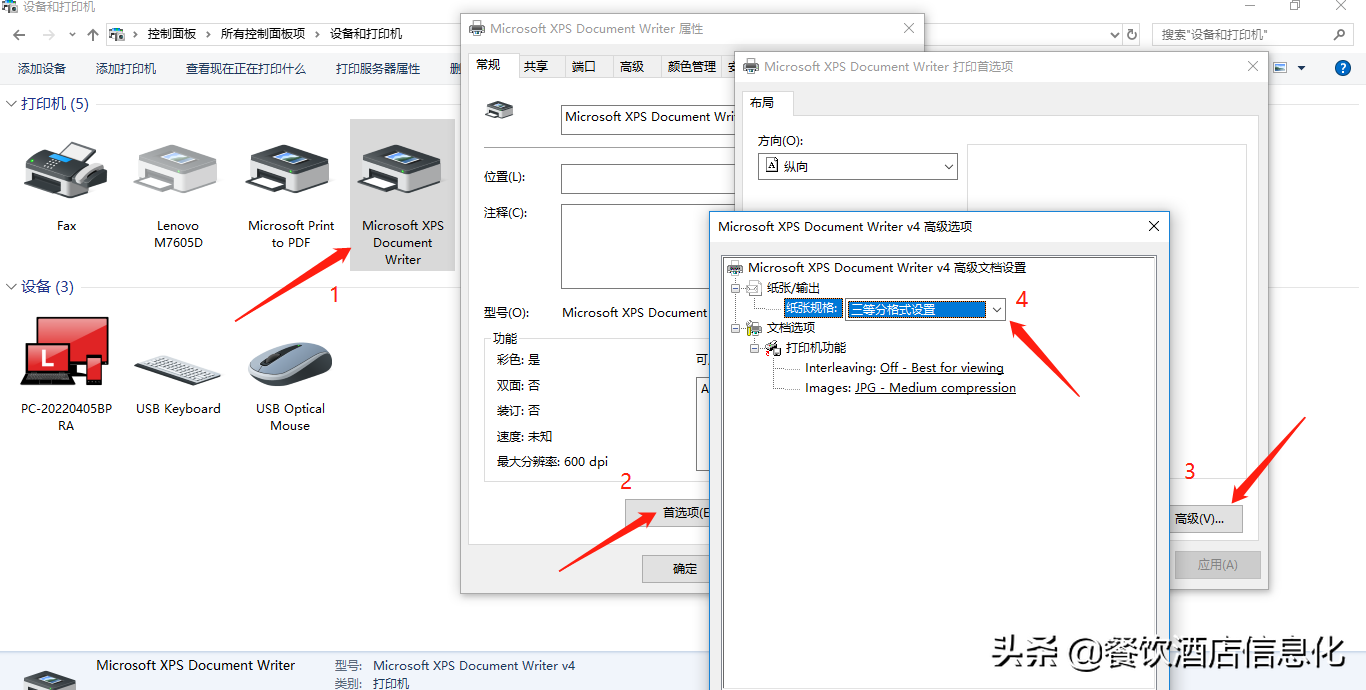This screenshot has height=690, width=1366.
Task: Open 打印服务器属性
Action: tap(378, 68)
